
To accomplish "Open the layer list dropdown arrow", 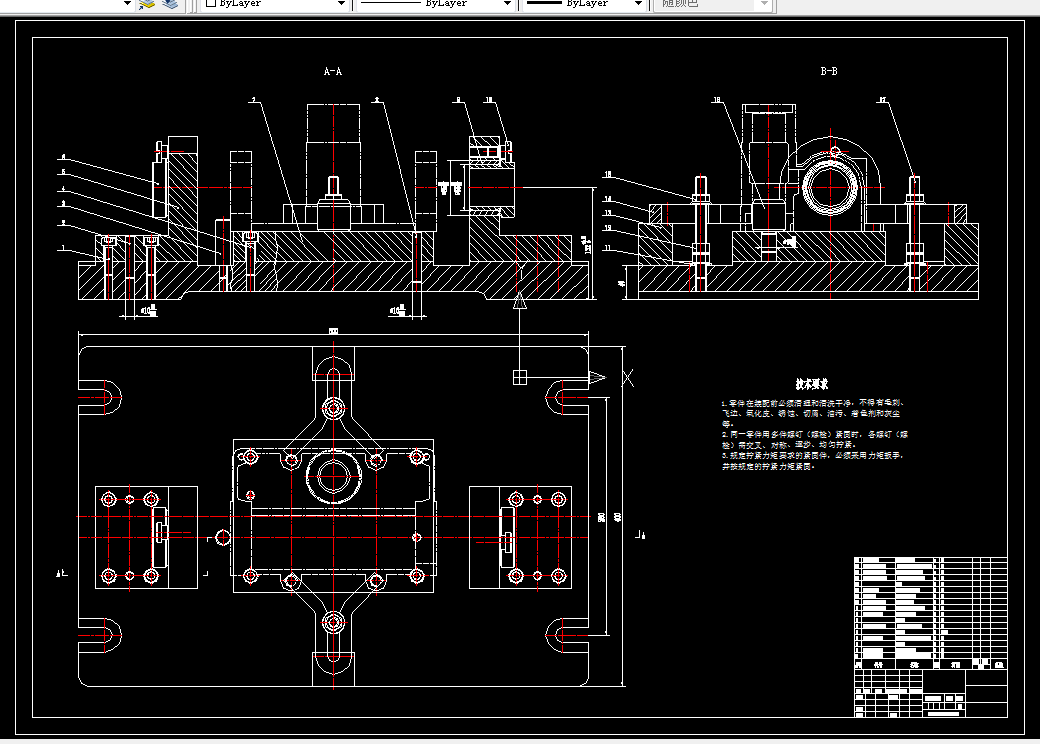I will (127, 4).
